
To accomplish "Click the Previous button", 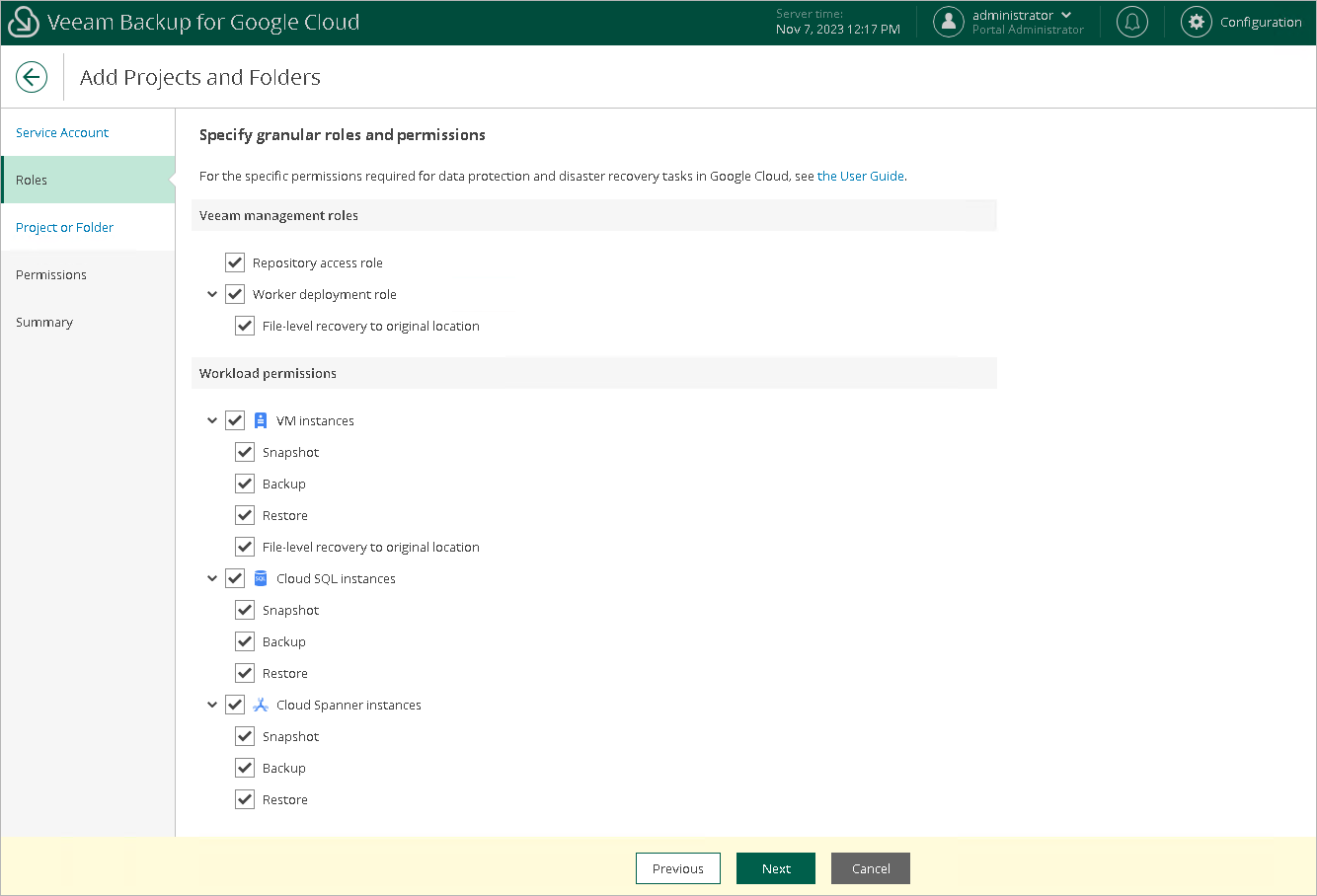I will click(678, 868).
